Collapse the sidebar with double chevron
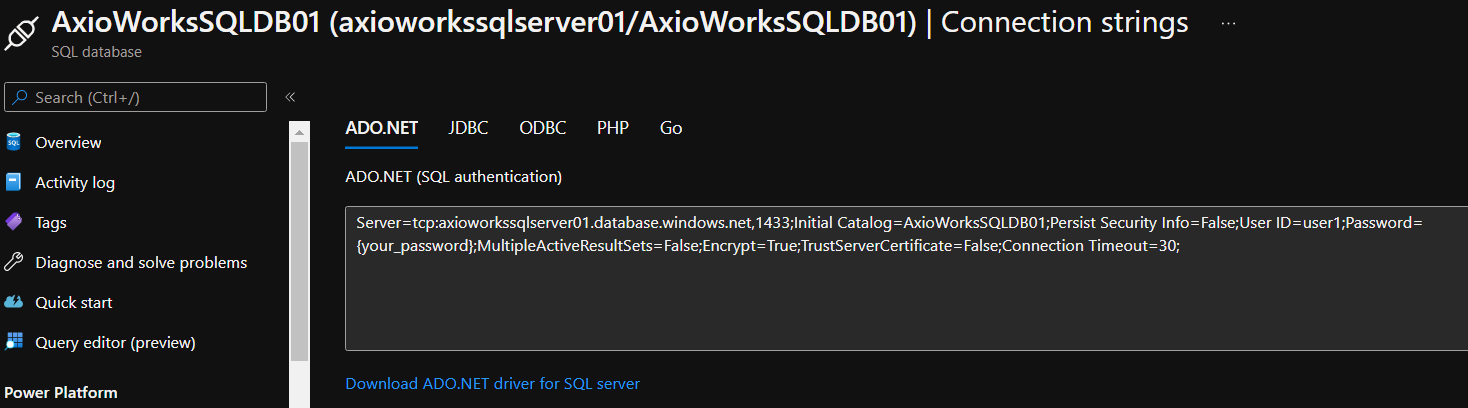Image resolution: width=1468 pixels, height=408 pixels. click(x=290, y=97)
